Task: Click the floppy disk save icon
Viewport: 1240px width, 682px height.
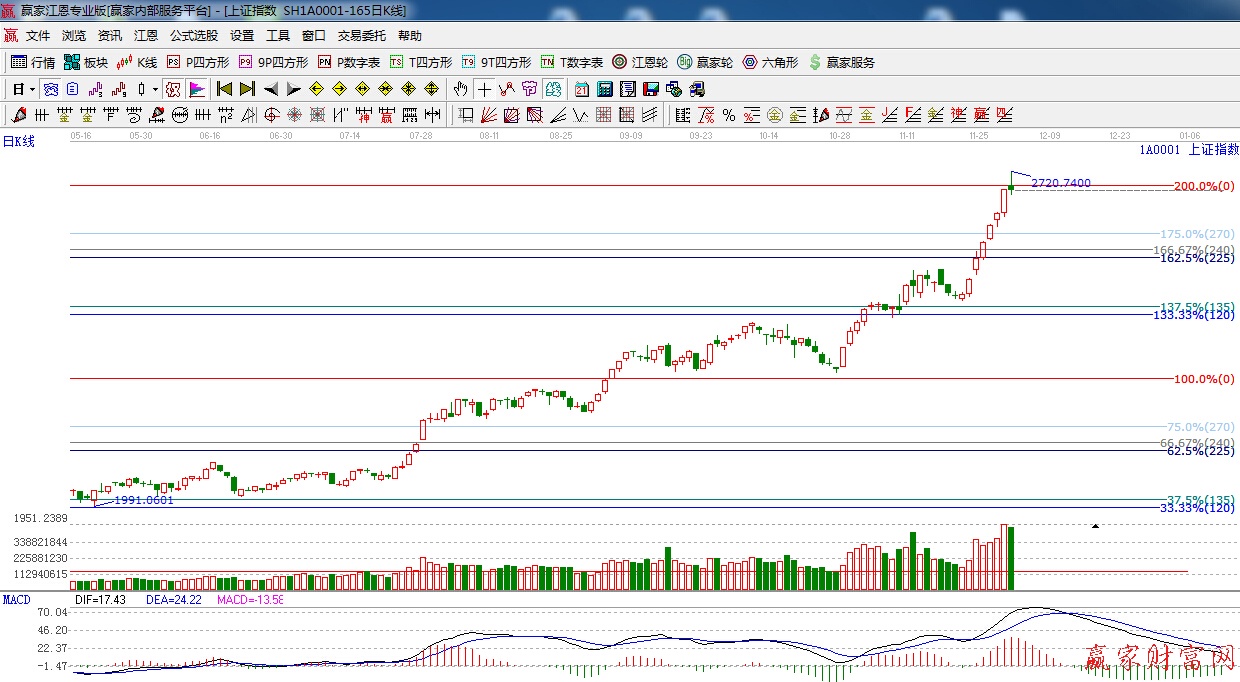Action: 651,89
